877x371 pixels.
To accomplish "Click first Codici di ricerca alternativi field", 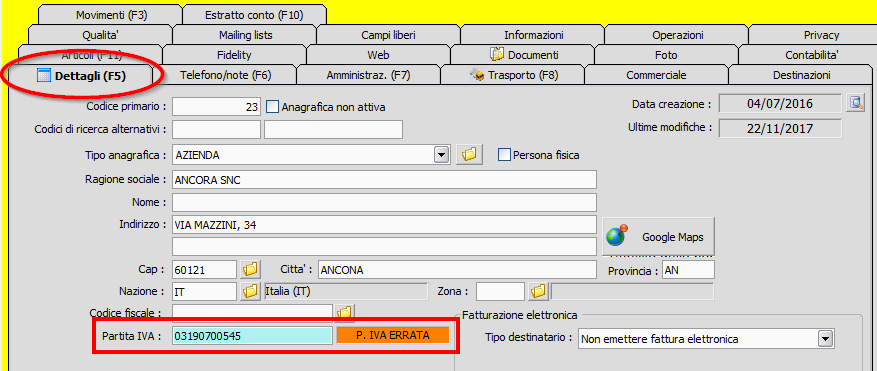I will coord(216,129).
